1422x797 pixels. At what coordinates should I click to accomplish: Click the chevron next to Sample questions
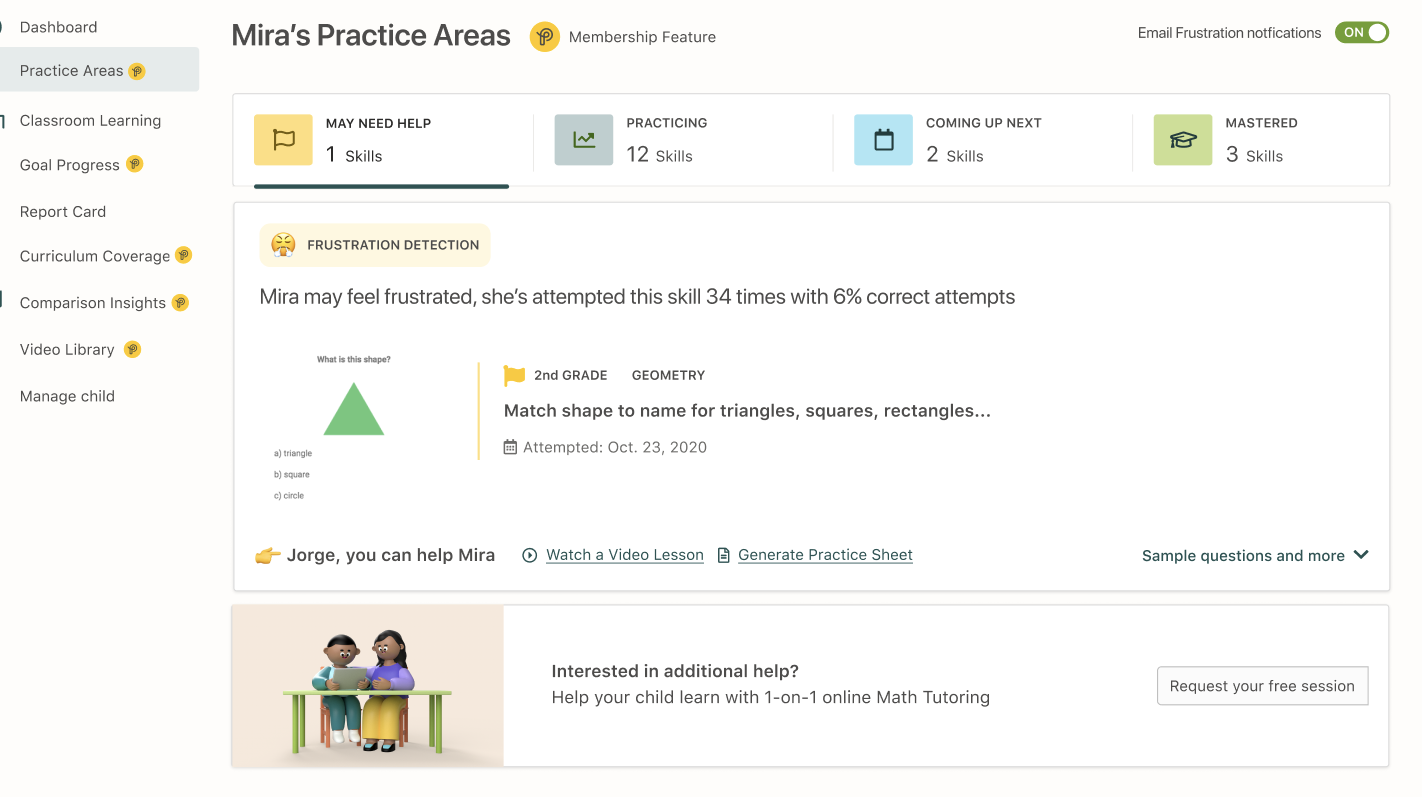tap(1361, 555)
